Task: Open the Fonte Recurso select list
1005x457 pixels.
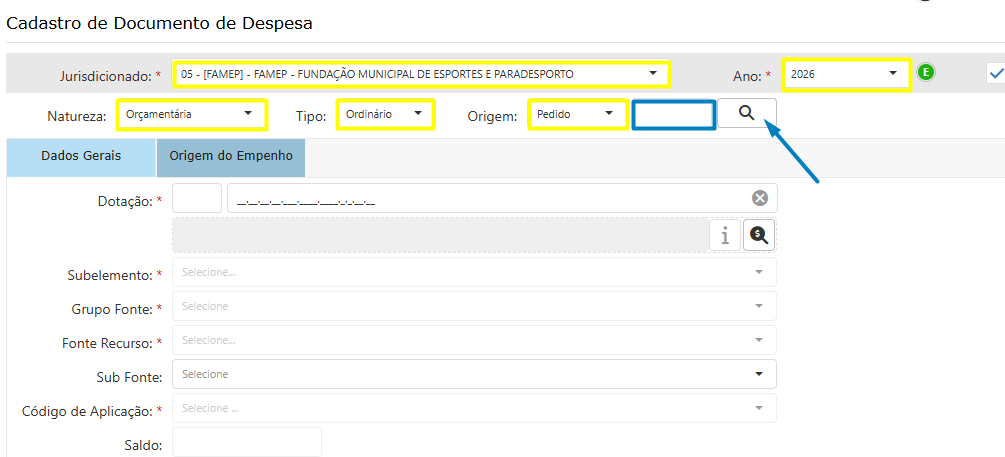Action: [x=474, y=340]
